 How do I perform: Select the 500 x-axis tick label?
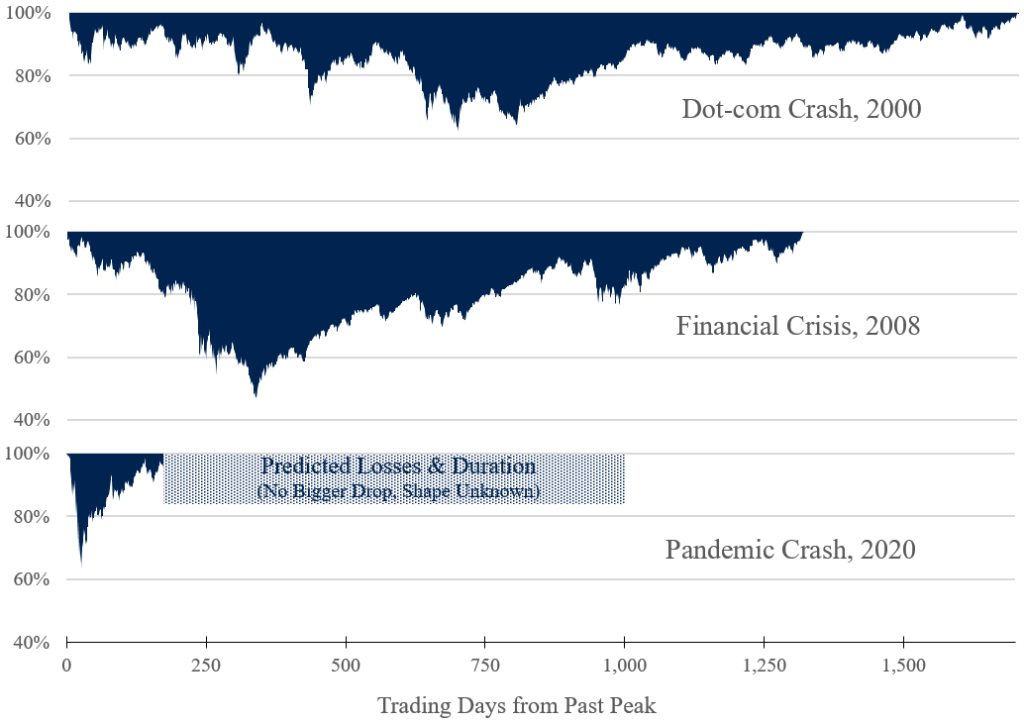point(346,663)
